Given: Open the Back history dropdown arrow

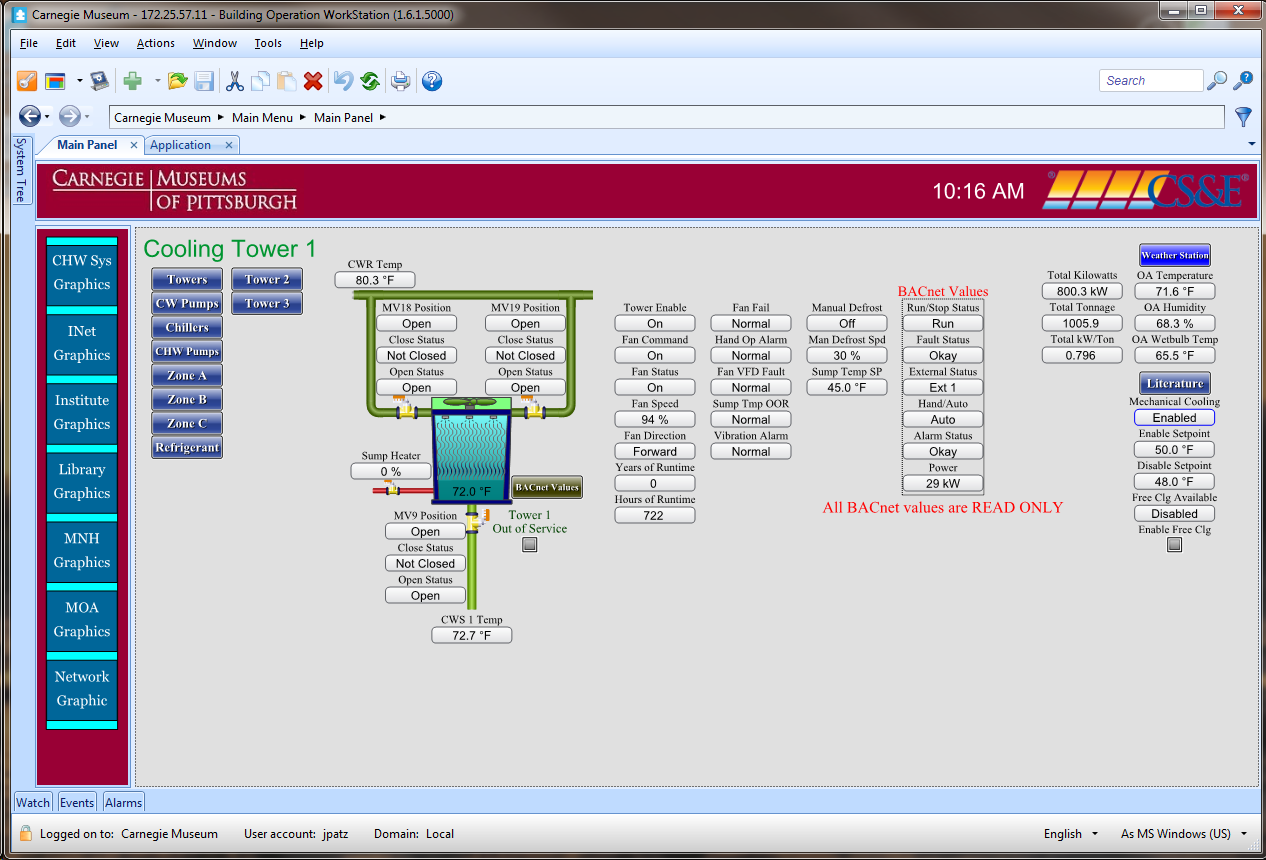Looking at the screenshot, I should pyautogui.click(x=47, y=118).
